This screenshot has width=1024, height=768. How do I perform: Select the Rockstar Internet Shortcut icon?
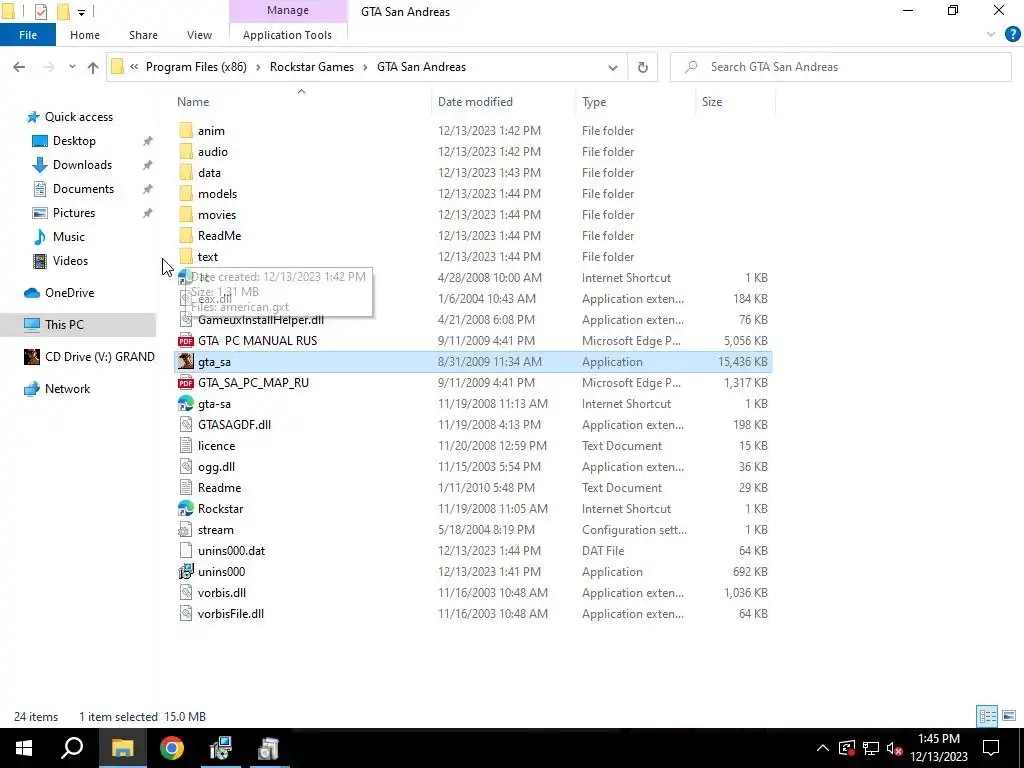(x=186, y=508)
